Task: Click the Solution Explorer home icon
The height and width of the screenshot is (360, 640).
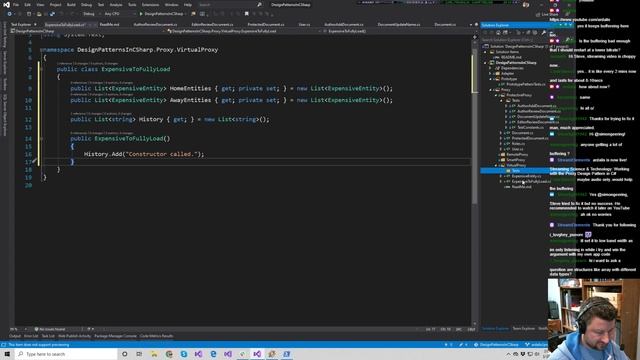Action: click(498, 33)
